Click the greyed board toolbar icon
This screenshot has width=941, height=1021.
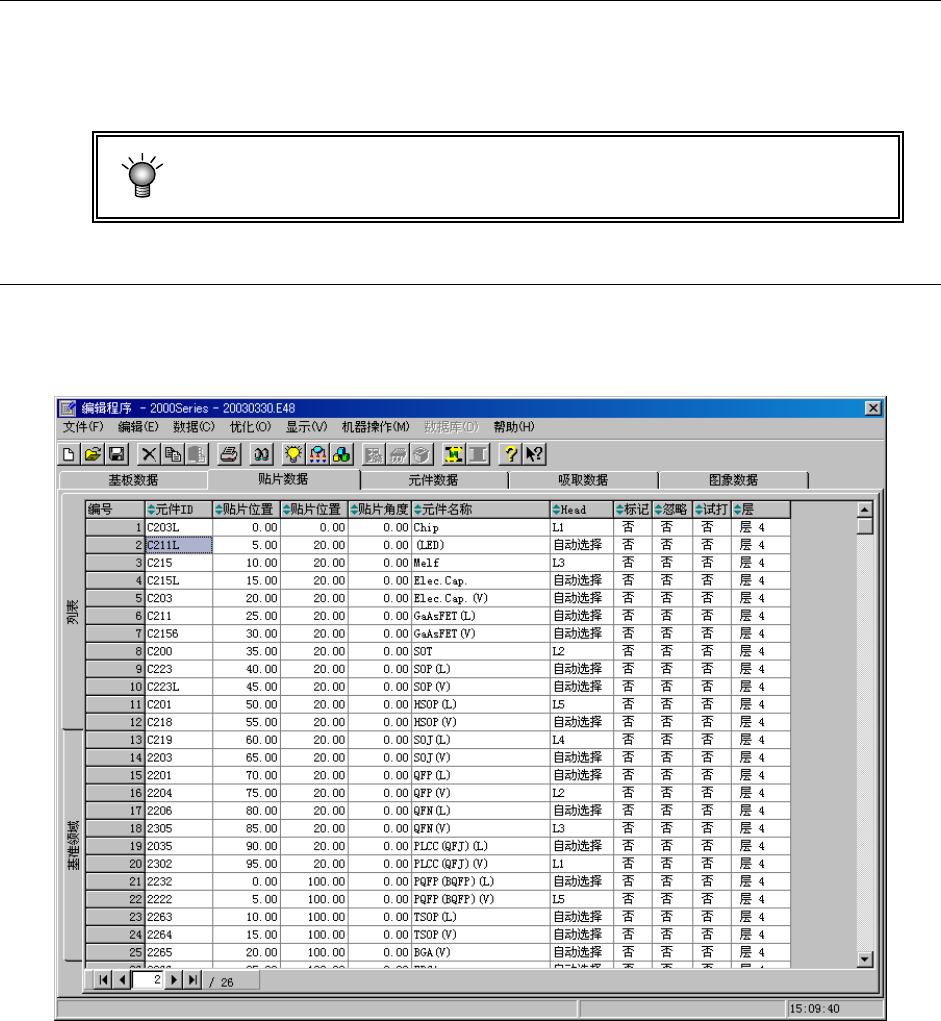click(x=374, y=454)
